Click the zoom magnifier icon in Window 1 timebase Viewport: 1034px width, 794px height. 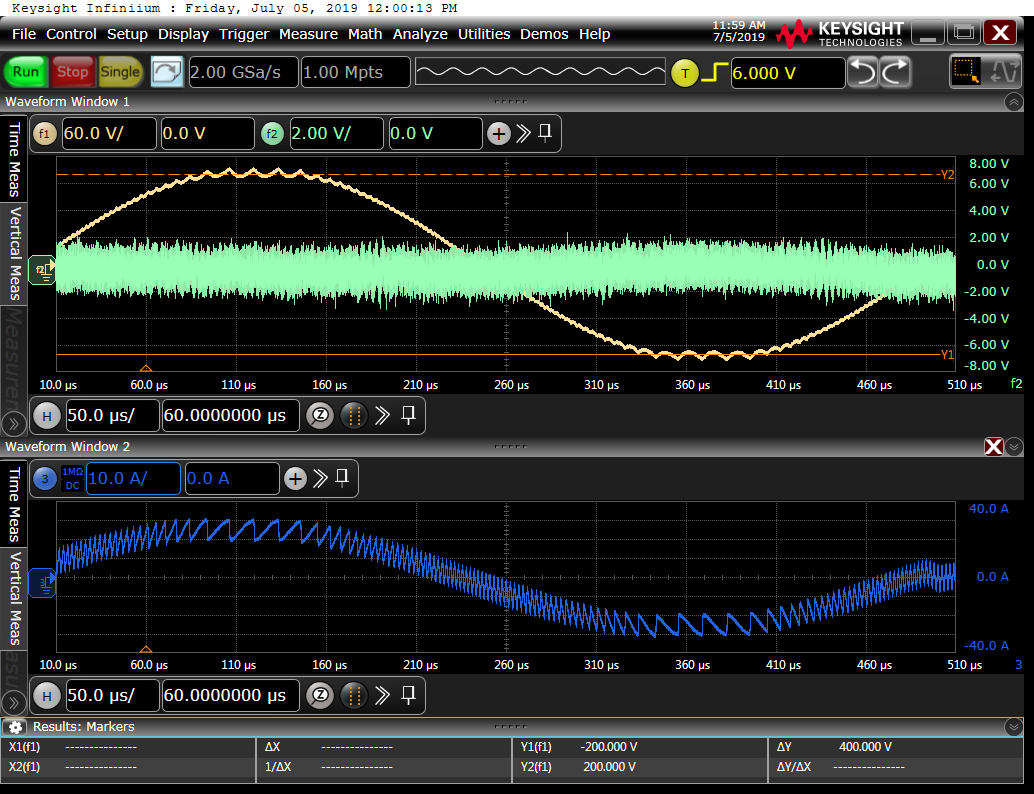tap(319, 415)
